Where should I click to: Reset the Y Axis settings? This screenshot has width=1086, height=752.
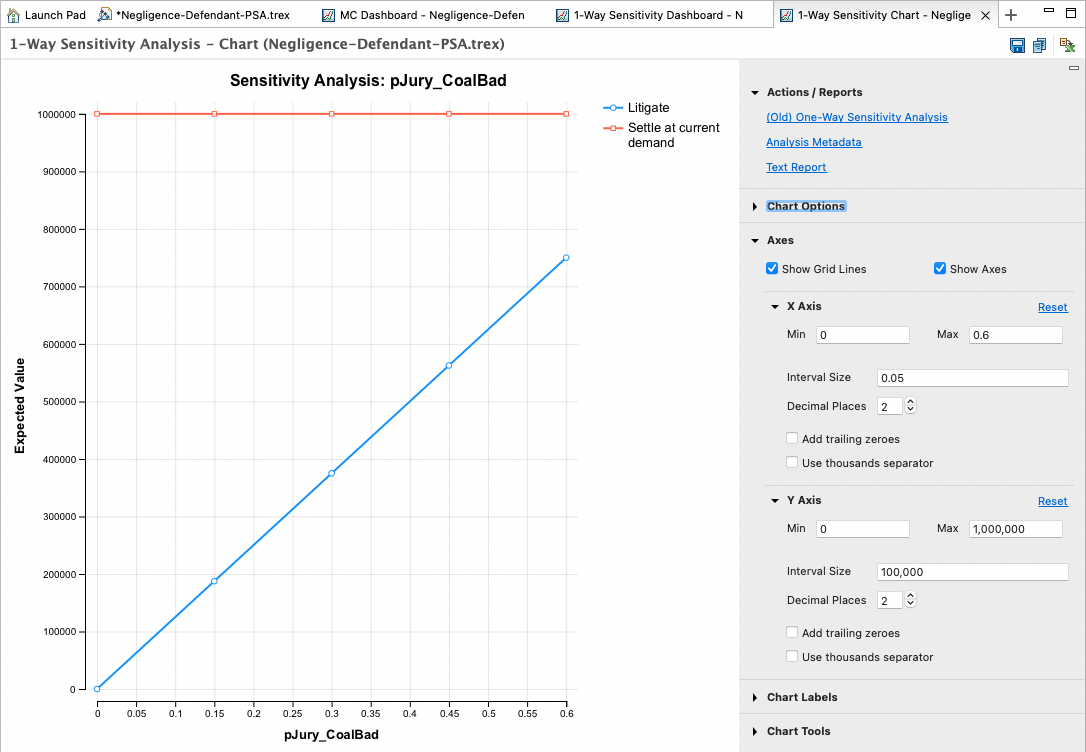tap(1052, 501)
